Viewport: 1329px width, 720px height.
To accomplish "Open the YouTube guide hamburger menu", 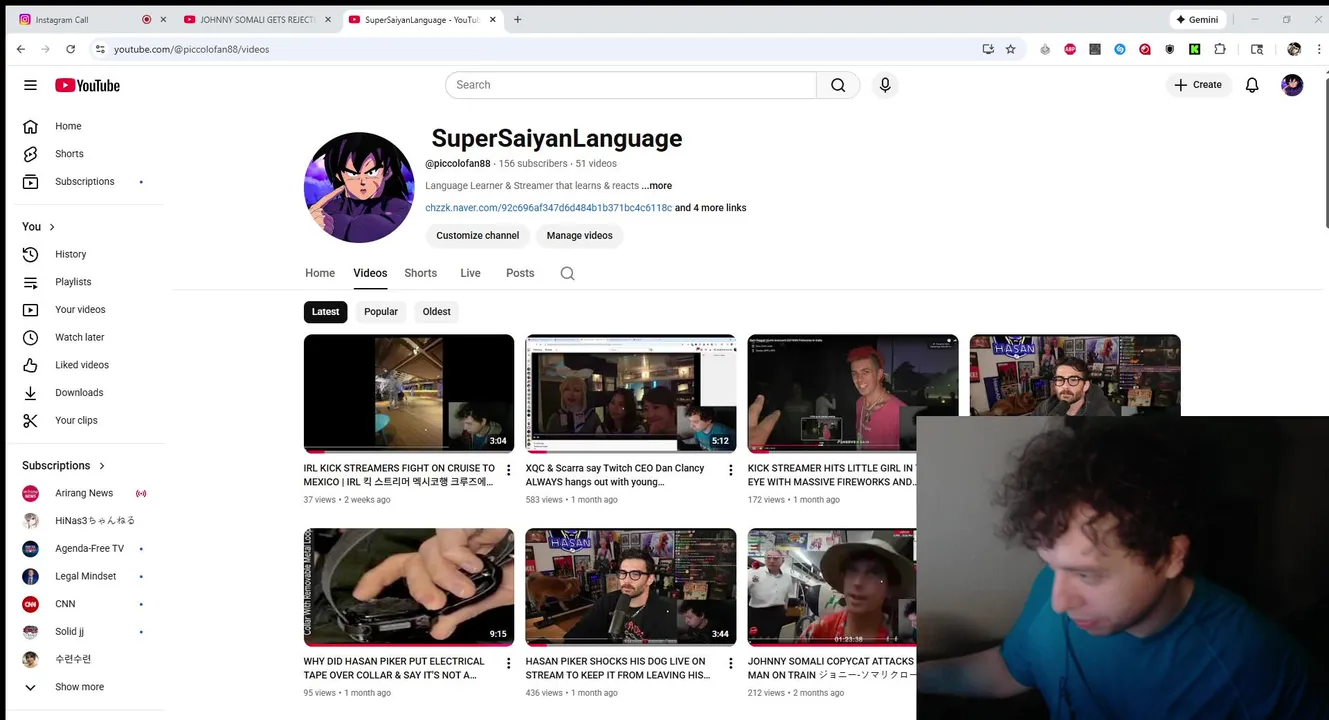I will coord(30,85).
